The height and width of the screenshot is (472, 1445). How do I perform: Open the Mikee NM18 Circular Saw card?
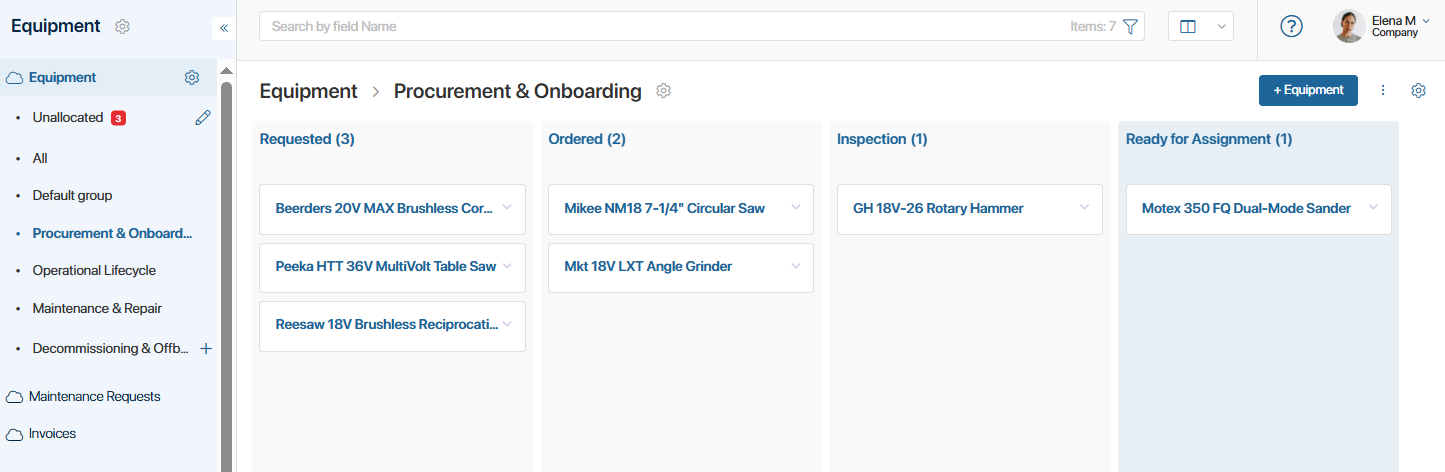[681, 209]
